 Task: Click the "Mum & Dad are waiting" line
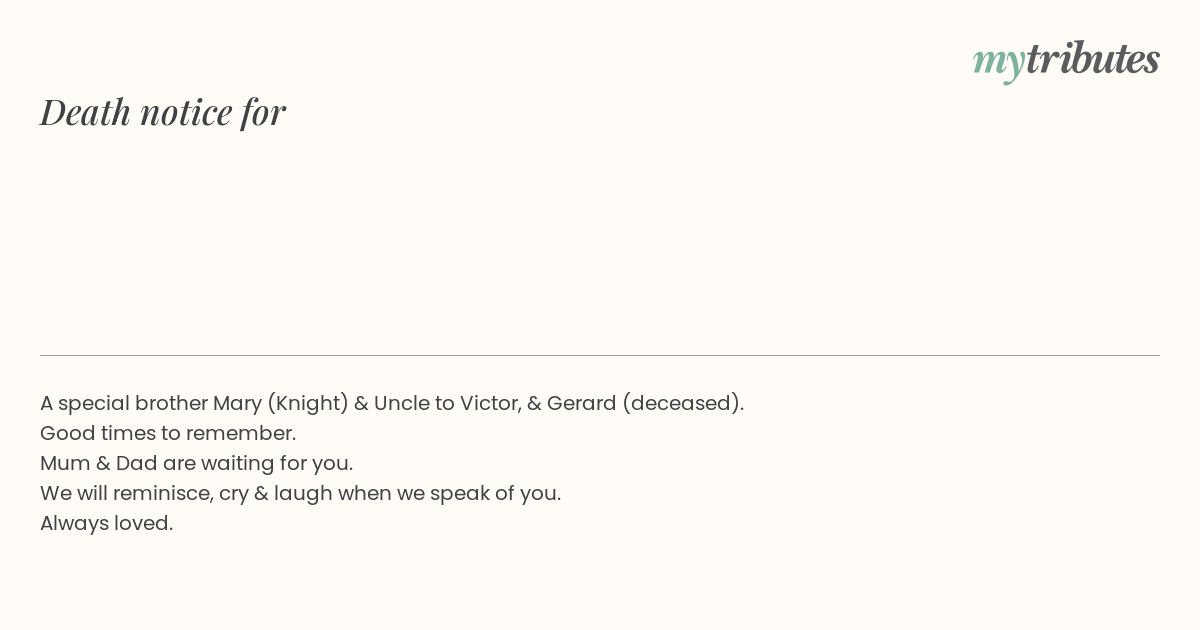pyautogui.click(x=197, y=463)
